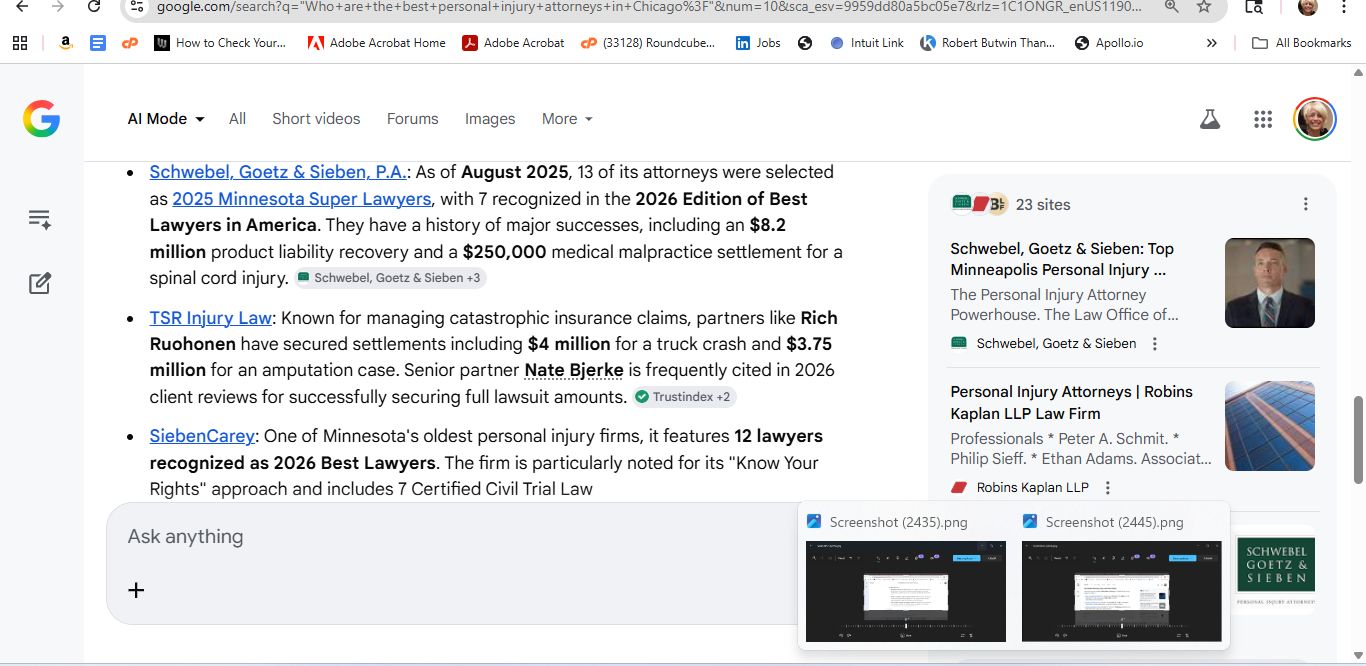The width and height of the screenshot is (1366, 666).
Task: Open the 23 sites panel menu
Action: (x=1306, y=204)
